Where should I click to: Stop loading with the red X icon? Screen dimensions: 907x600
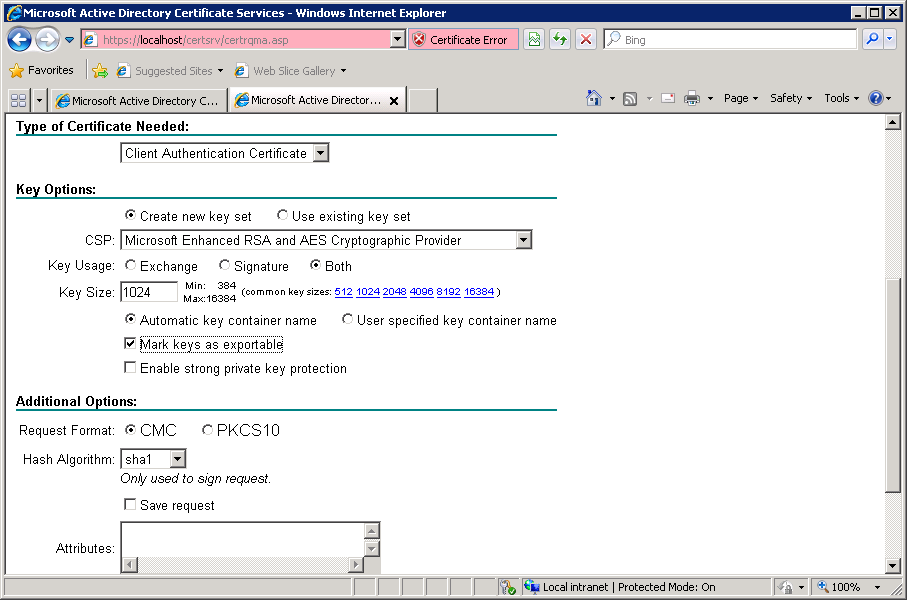(586, 40)
